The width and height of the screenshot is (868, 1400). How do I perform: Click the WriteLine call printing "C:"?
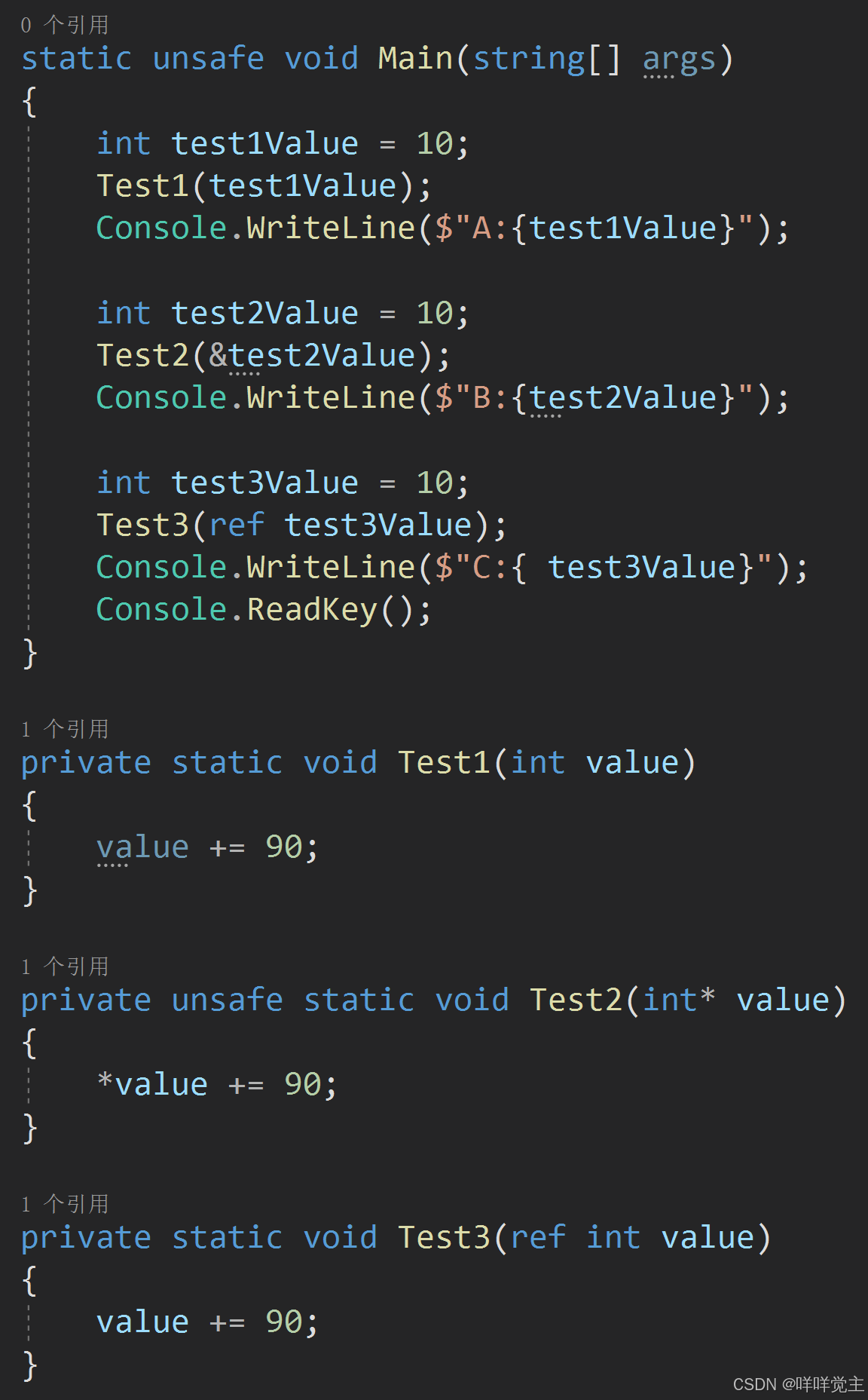point(331,568)
